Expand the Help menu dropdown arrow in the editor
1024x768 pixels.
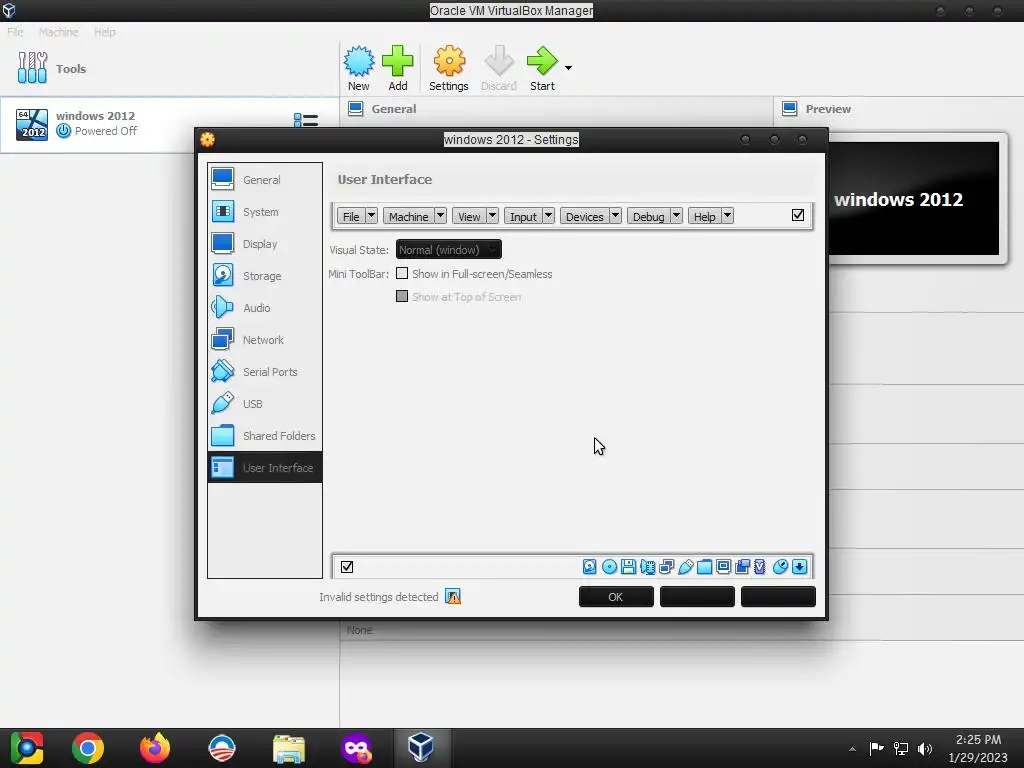click(728, 216)
